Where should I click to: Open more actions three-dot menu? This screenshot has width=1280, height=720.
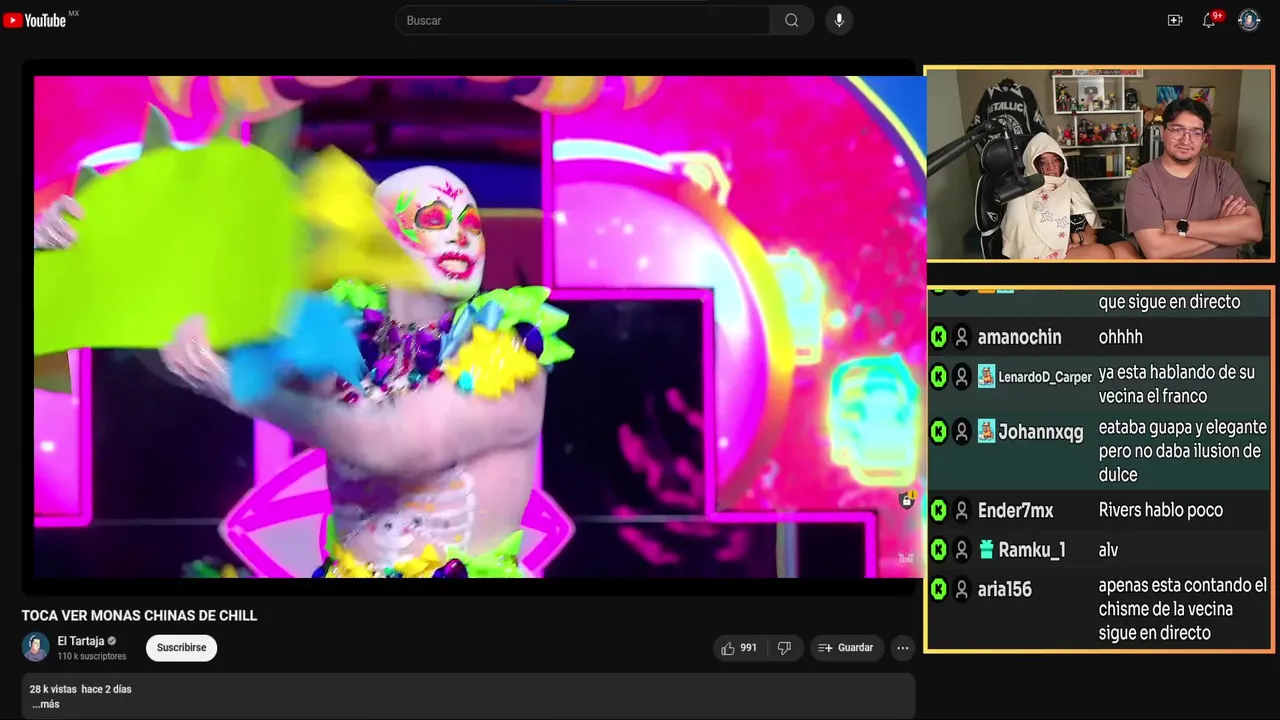tap(903, 648)
